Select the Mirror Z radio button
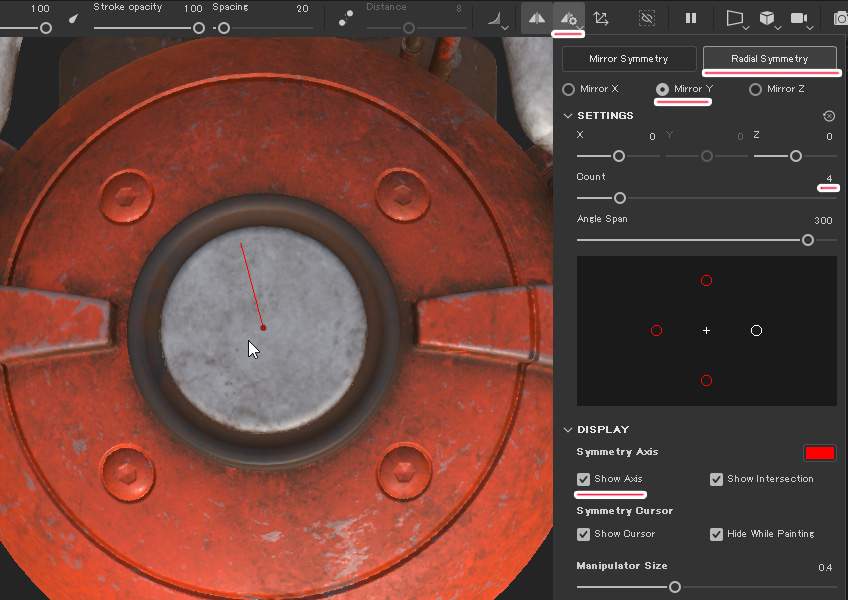The image size is (848, 600). 756,89
